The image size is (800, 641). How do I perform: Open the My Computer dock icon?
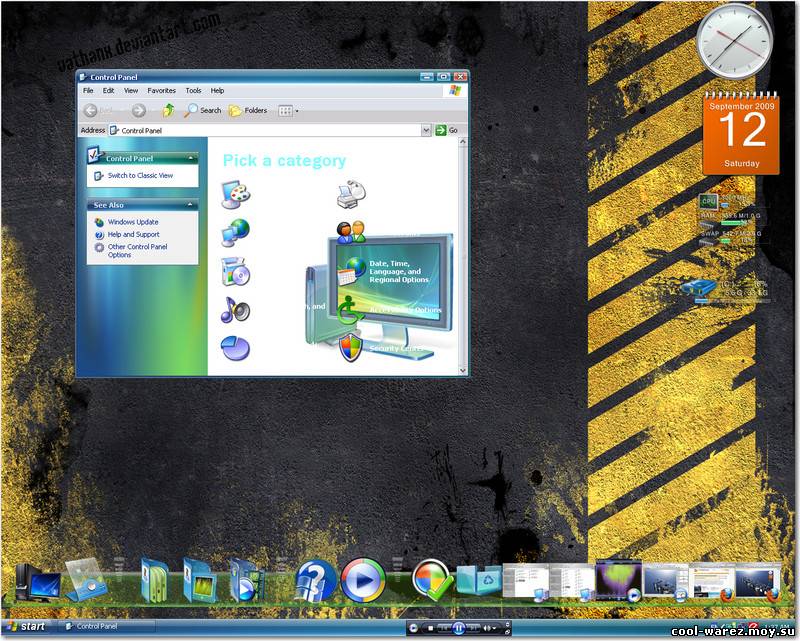(x=37, y=582)
